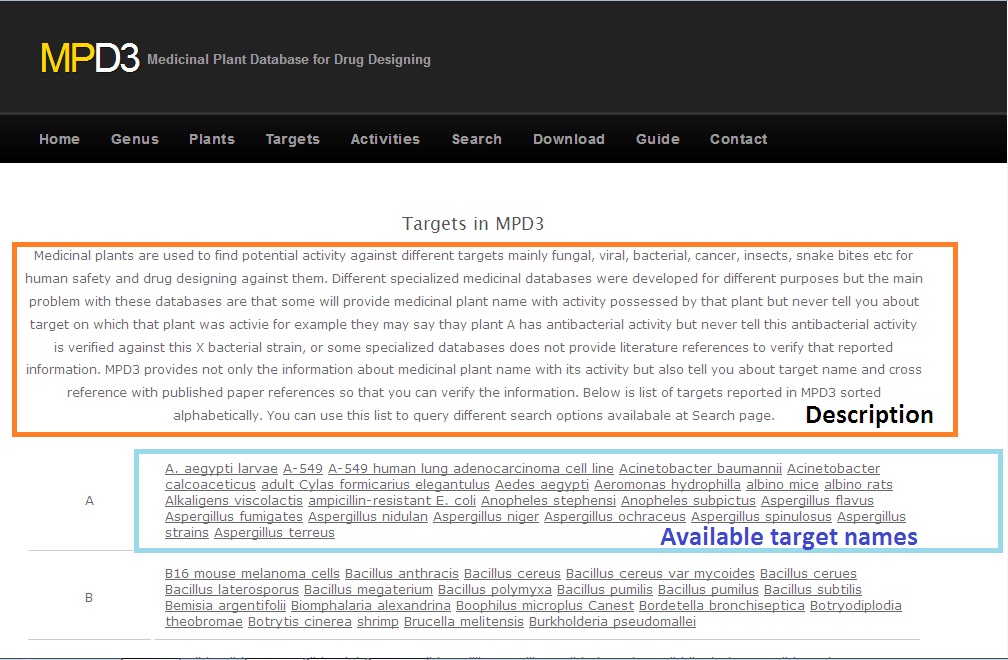Navigate to the Search page
This screenshot has width=1008, height=660.
pos(476,139)
